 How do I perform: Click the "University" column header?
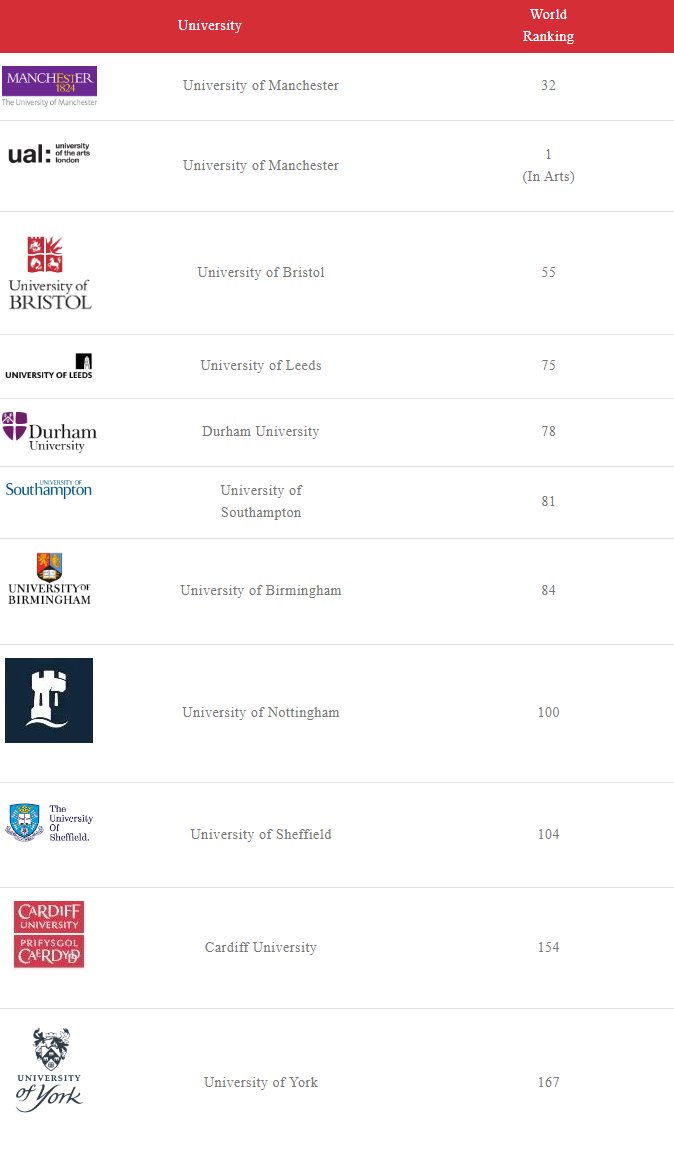point(210,26)
